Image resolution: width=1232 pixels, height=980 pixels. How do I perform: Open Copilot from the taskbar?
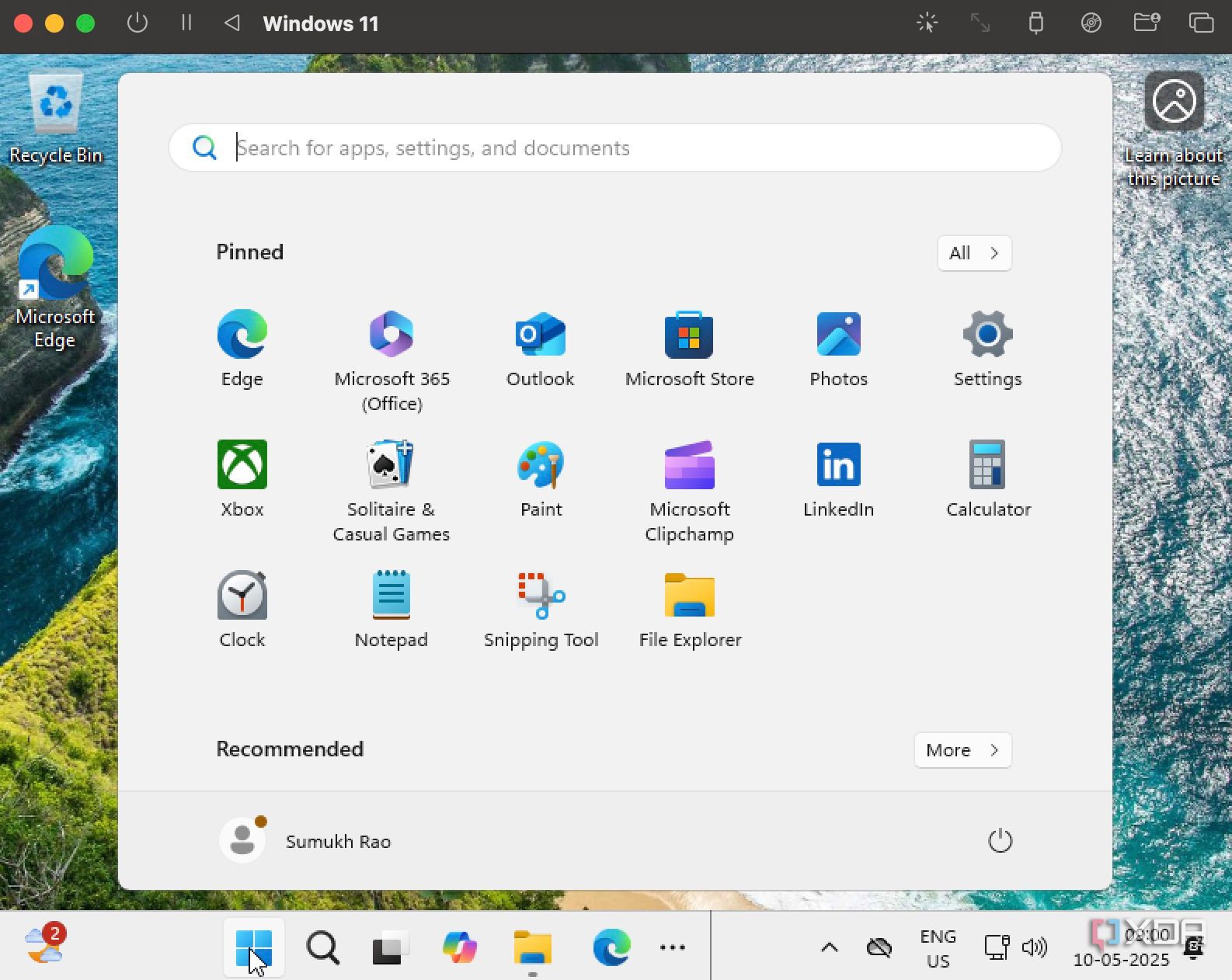(x=460, y=947)
